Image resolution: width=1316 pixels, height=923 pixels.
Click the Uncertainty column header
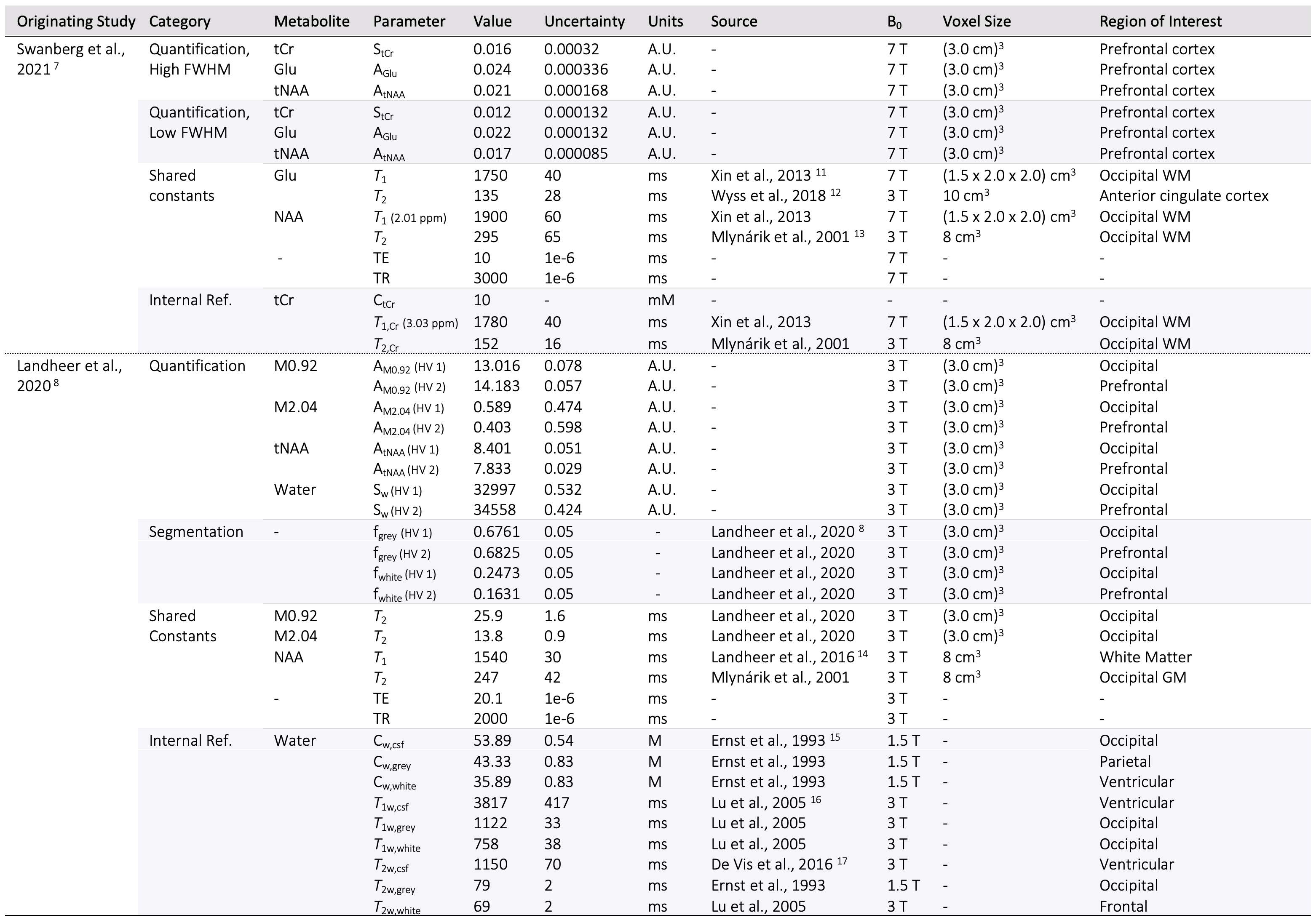(584, 22)
